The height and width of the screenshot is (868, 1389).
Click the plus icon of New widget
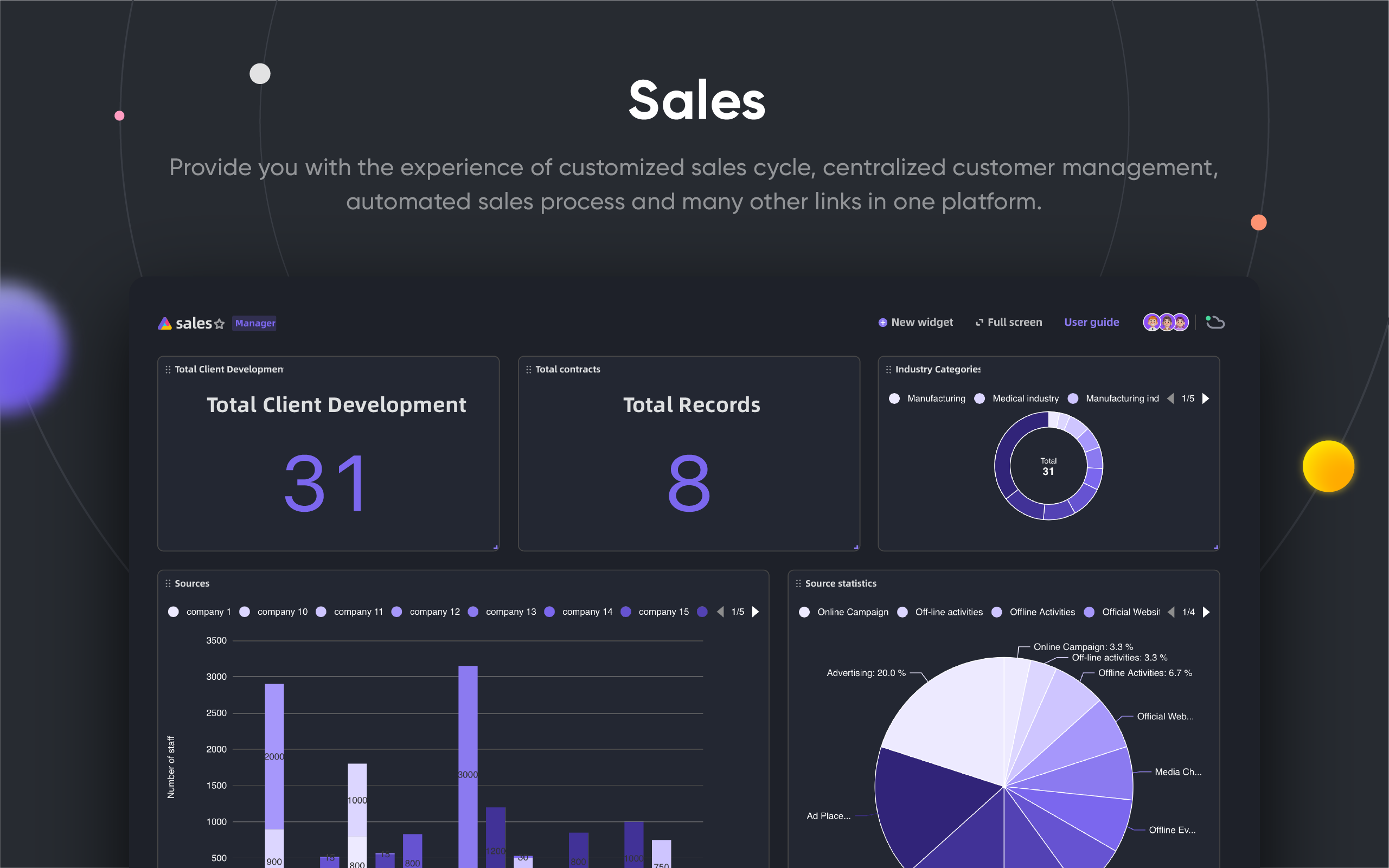coord(882,323)
